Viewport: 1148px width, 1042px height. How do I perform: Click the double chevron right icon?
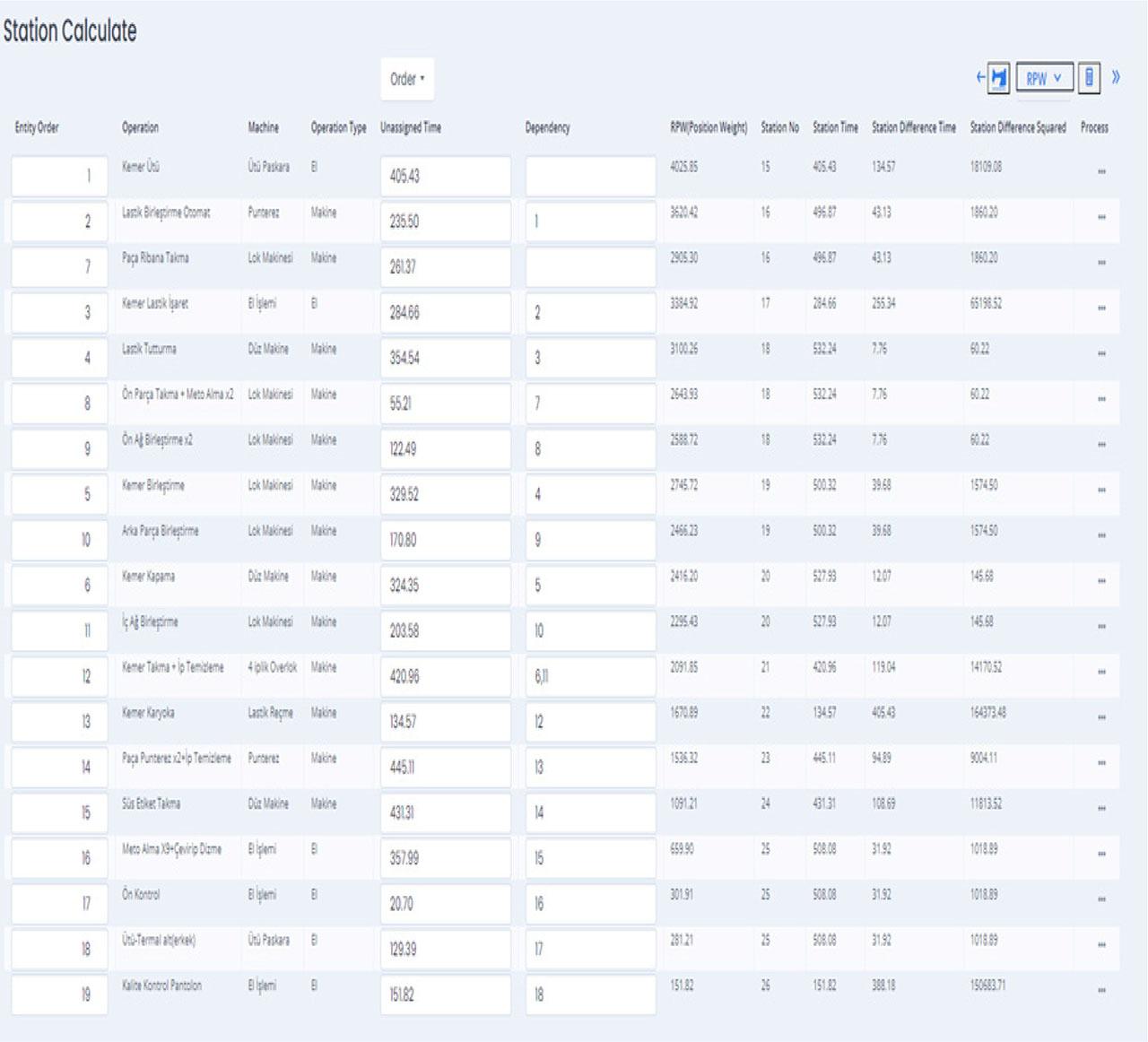coord(1116,77)
